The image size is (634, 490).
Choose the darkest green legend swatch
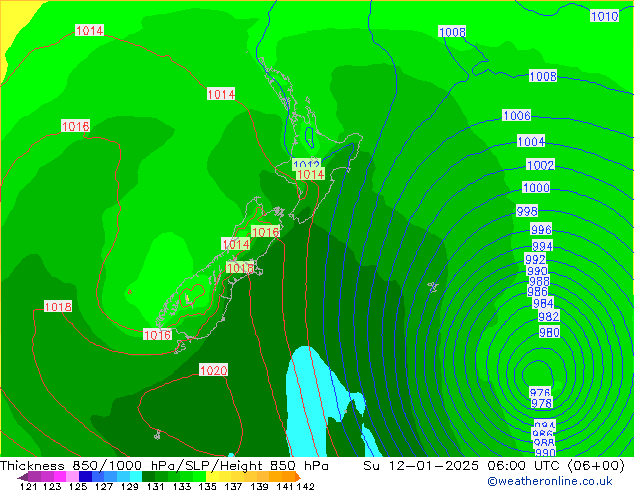pyautogui.click(x=148, y=477)
